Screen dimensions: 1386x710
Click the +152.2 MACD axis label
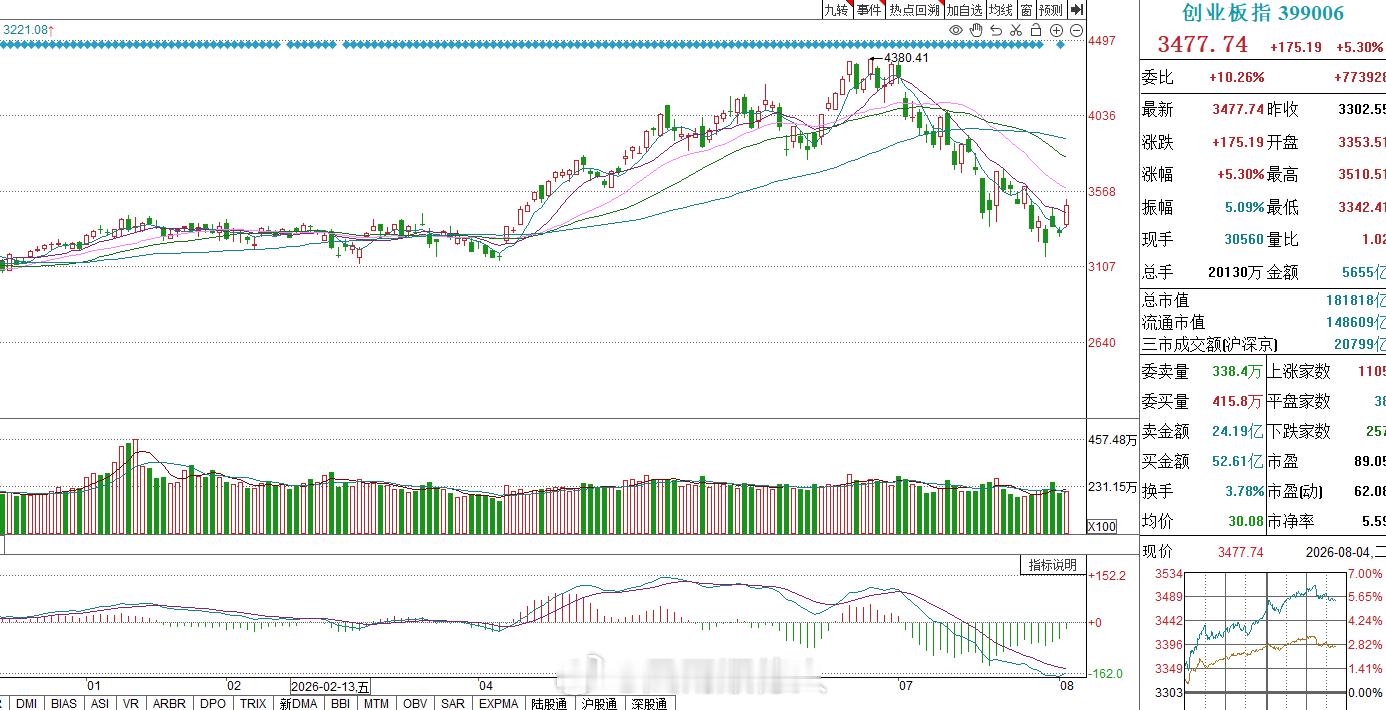point(1109,575)
